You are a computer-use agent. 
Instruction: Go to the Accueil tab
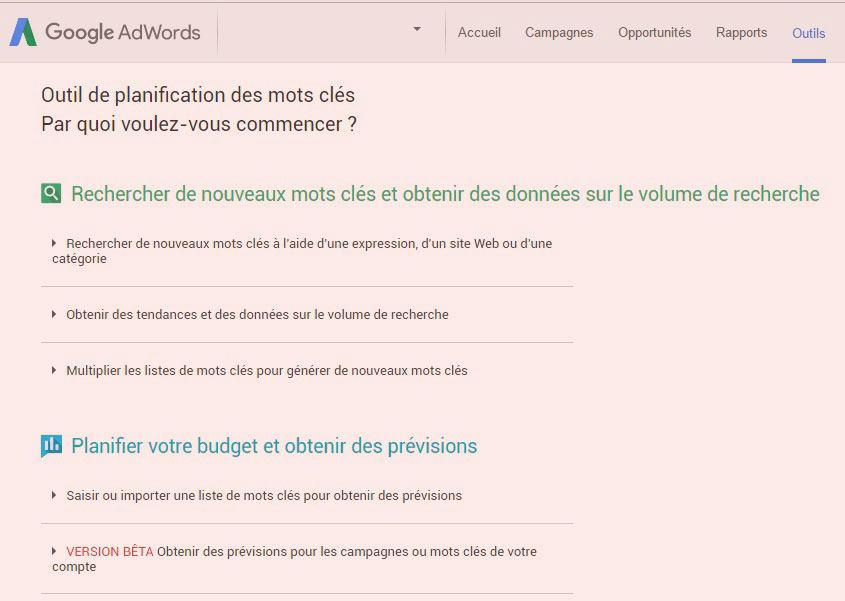pyautogui.click(x=479, y=33)
